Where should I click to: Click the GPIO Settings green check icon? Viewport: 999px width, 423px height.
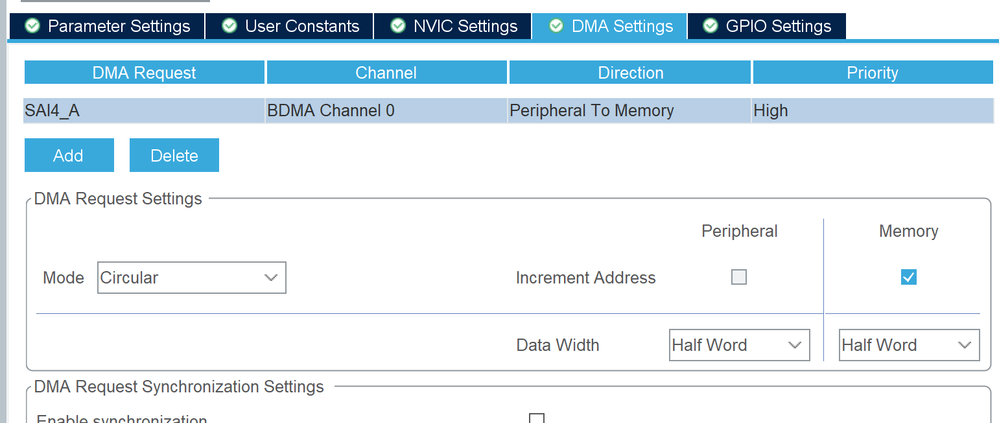(711, 26)
